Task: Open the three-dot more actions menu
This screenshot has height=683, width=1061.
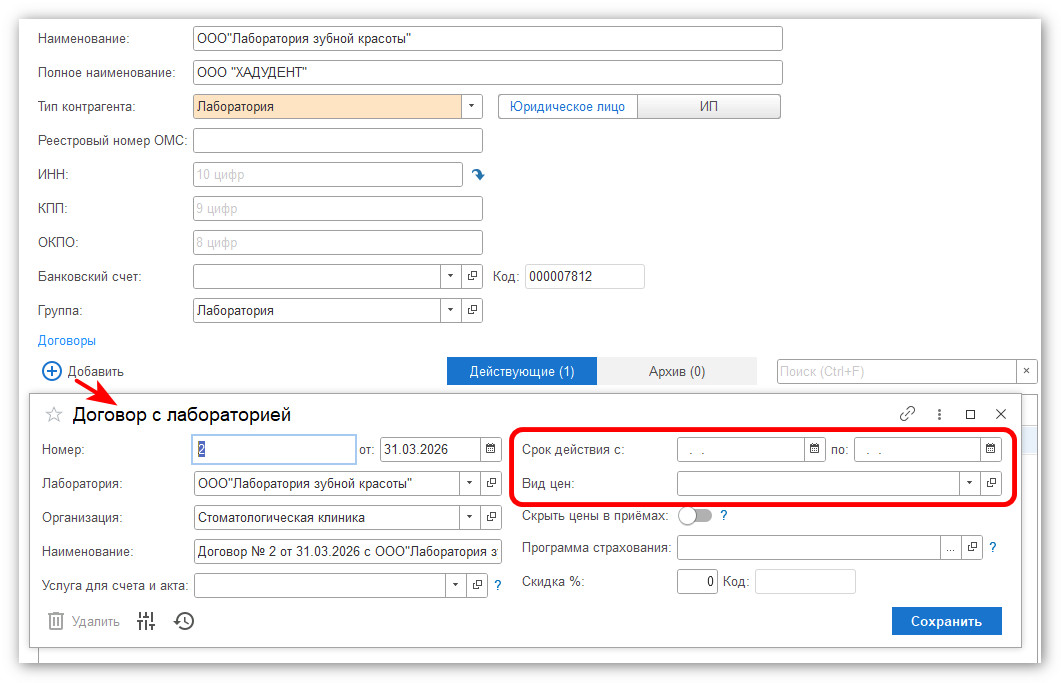Action: (x=939, y=413)
